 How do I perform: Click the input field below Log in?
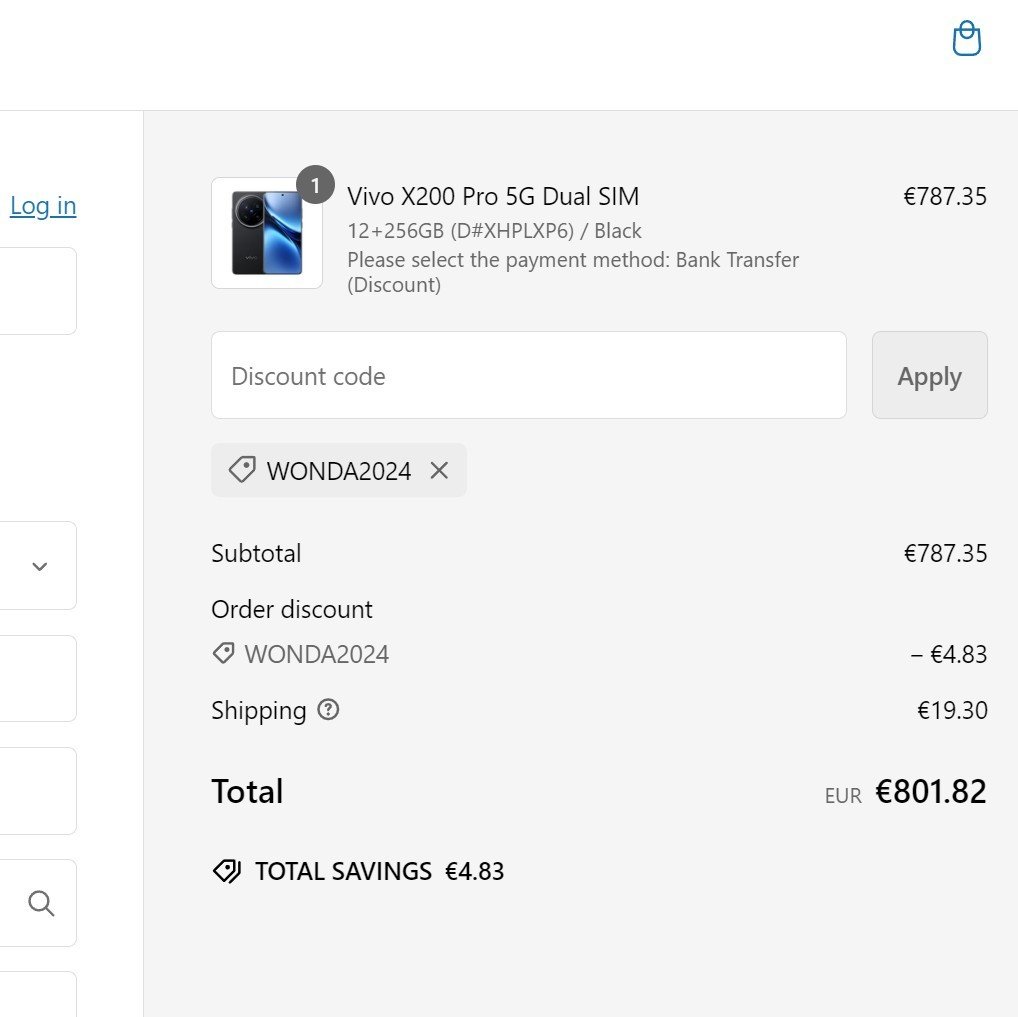(x=36, y=291)
